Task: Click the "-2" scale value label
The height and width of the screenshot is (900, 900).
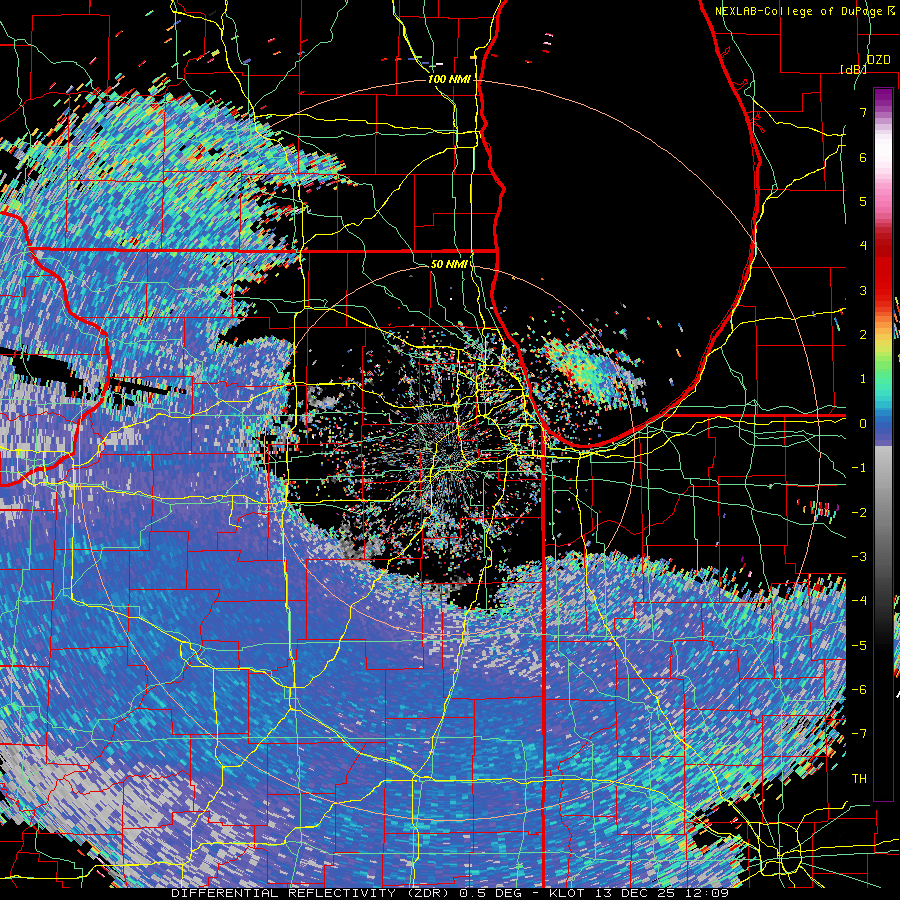Action: click(859, 513)
